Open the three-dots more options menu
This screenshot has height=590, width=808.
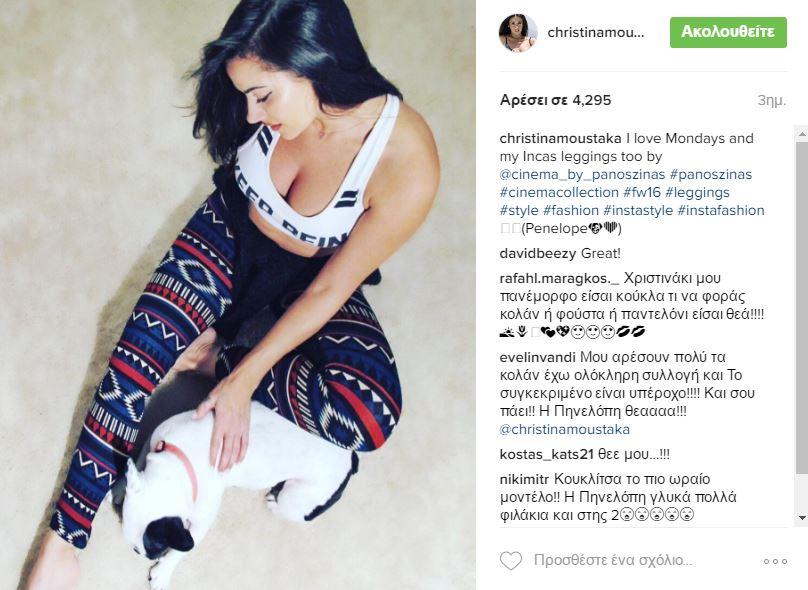click(775, 561)
